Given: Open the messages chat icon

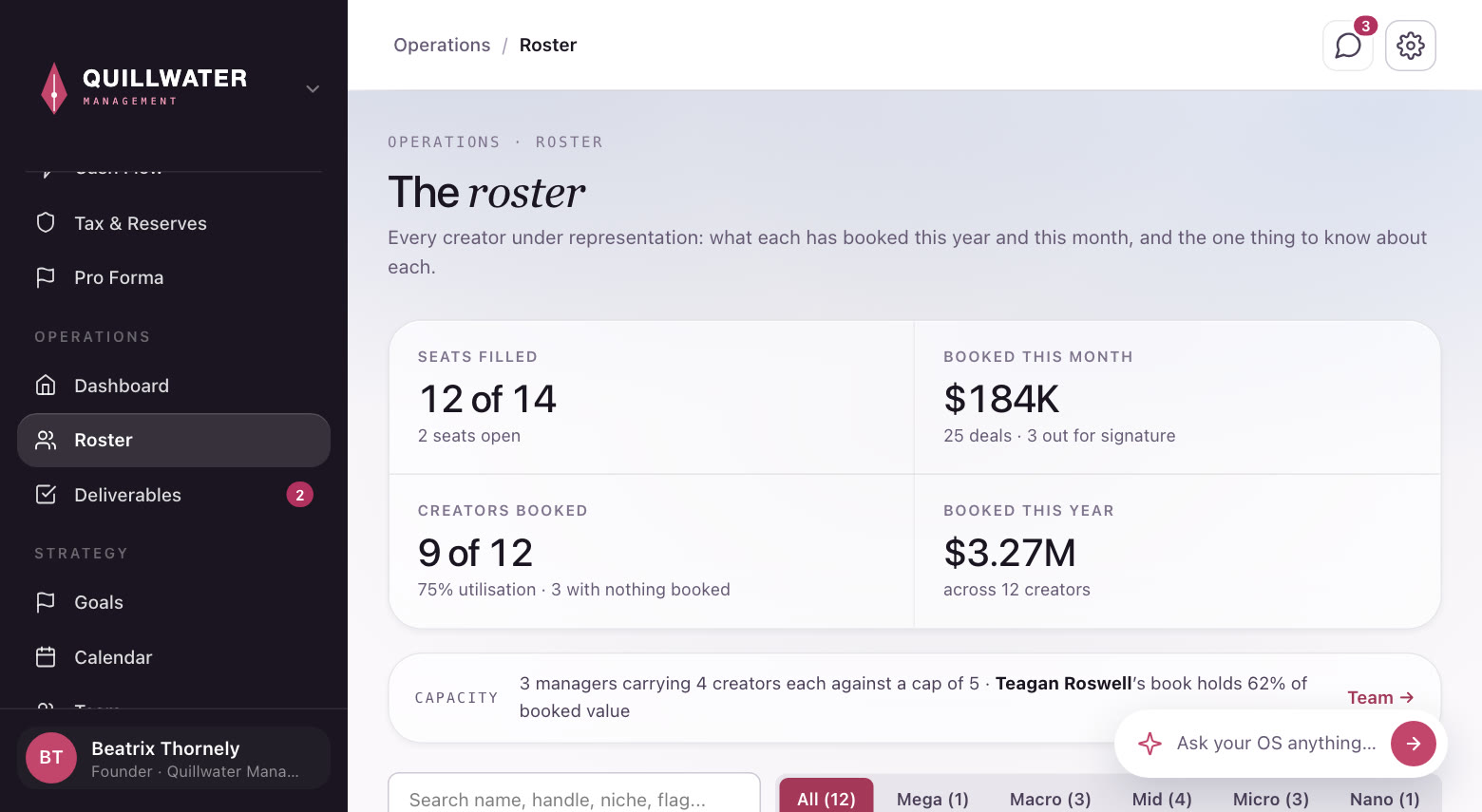Looking at the screenshot, I should coord(1347,46).
